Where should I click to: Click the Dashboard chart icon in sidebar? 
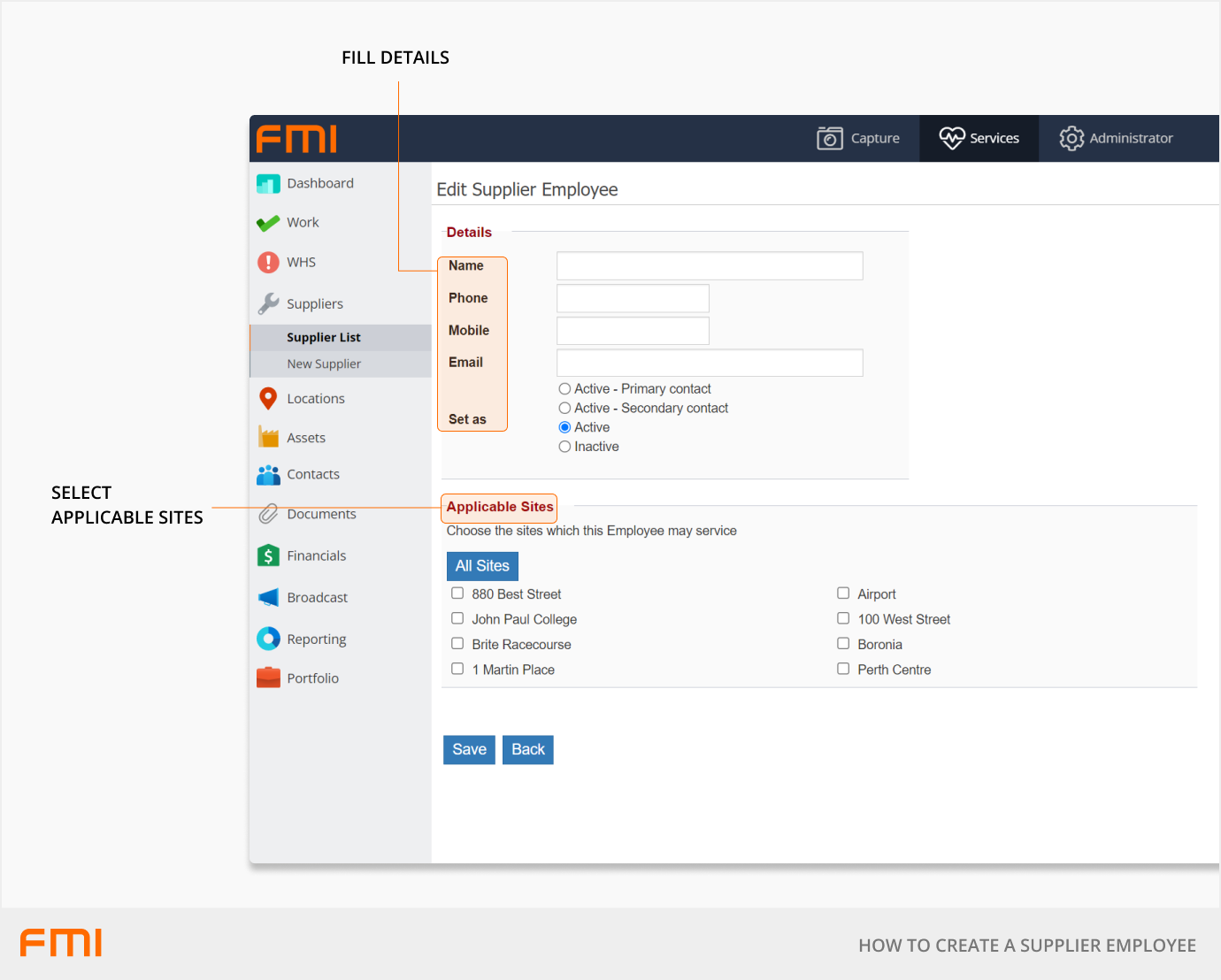[268, 184]
